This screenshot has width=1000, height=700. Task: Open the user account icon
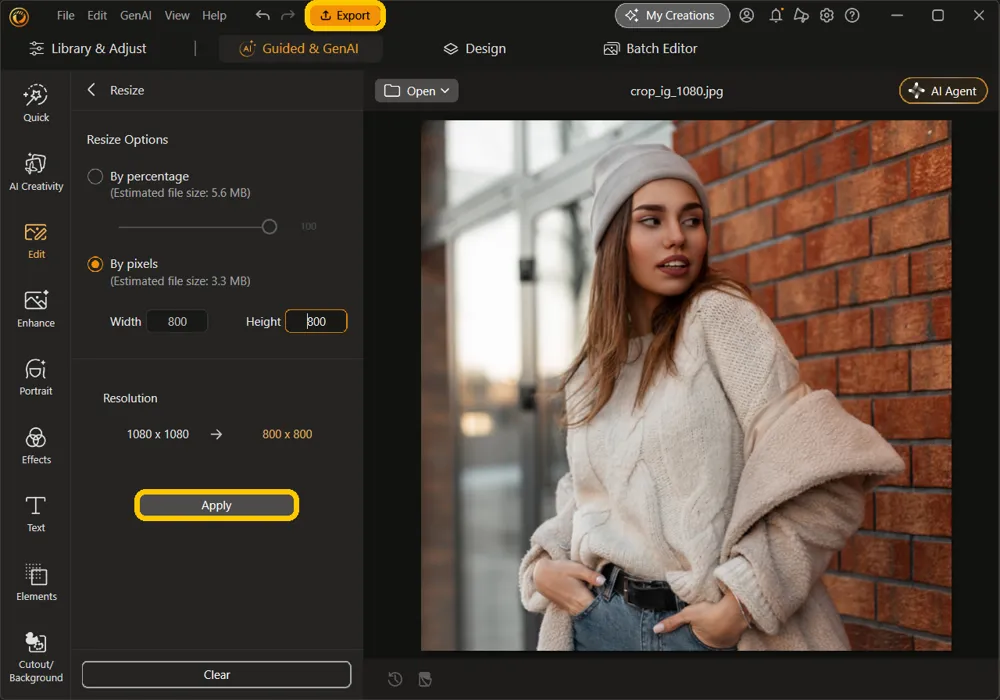pos(747,15)
